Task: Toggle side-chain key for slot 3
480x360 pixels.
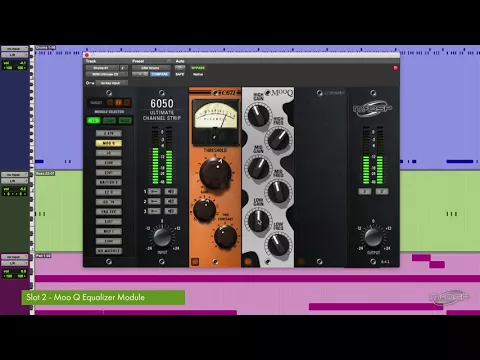Action: click(154, 211)
